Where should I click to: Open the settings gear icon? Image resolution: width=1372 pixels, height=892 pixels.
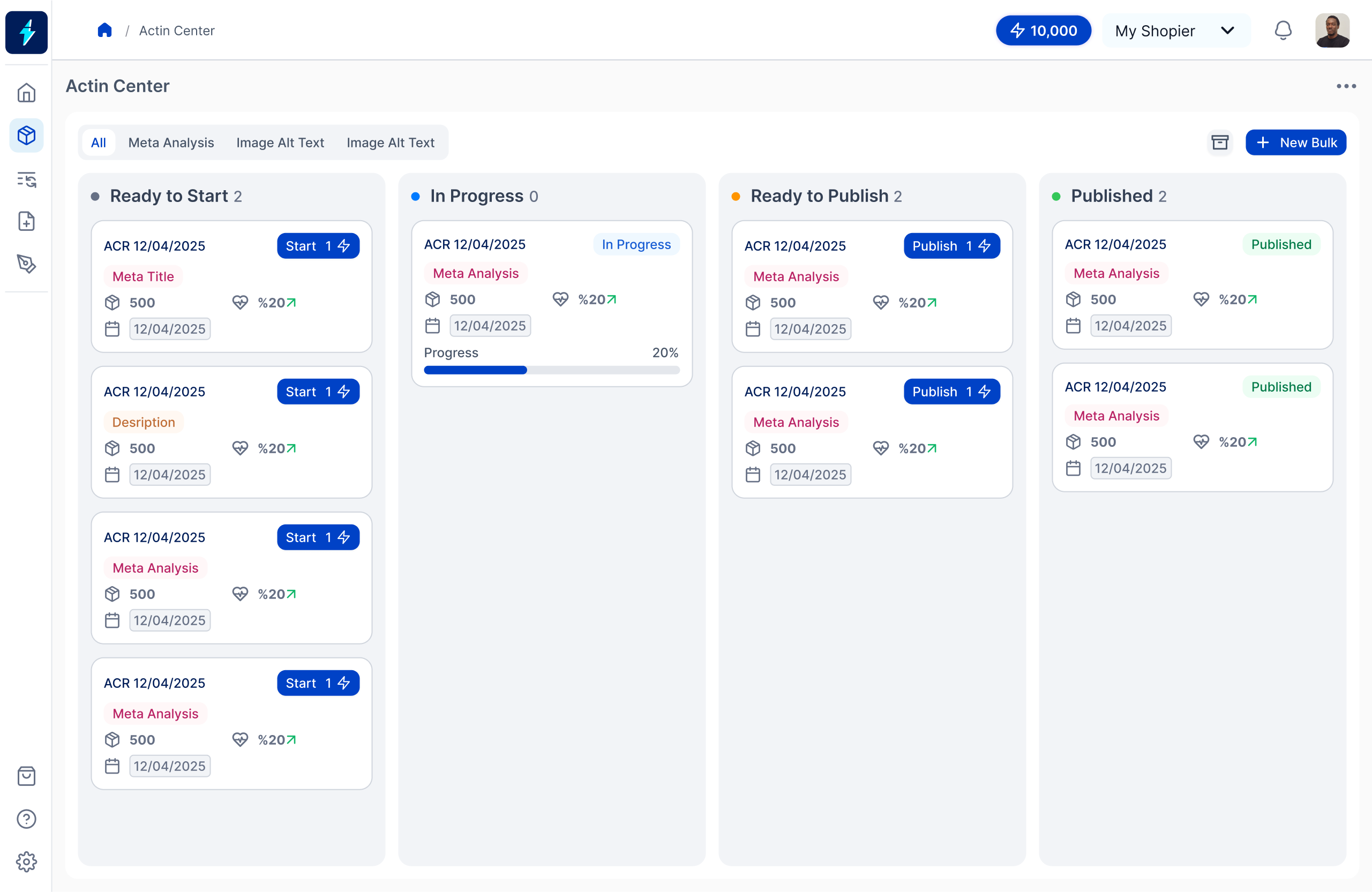pos(26,862)
